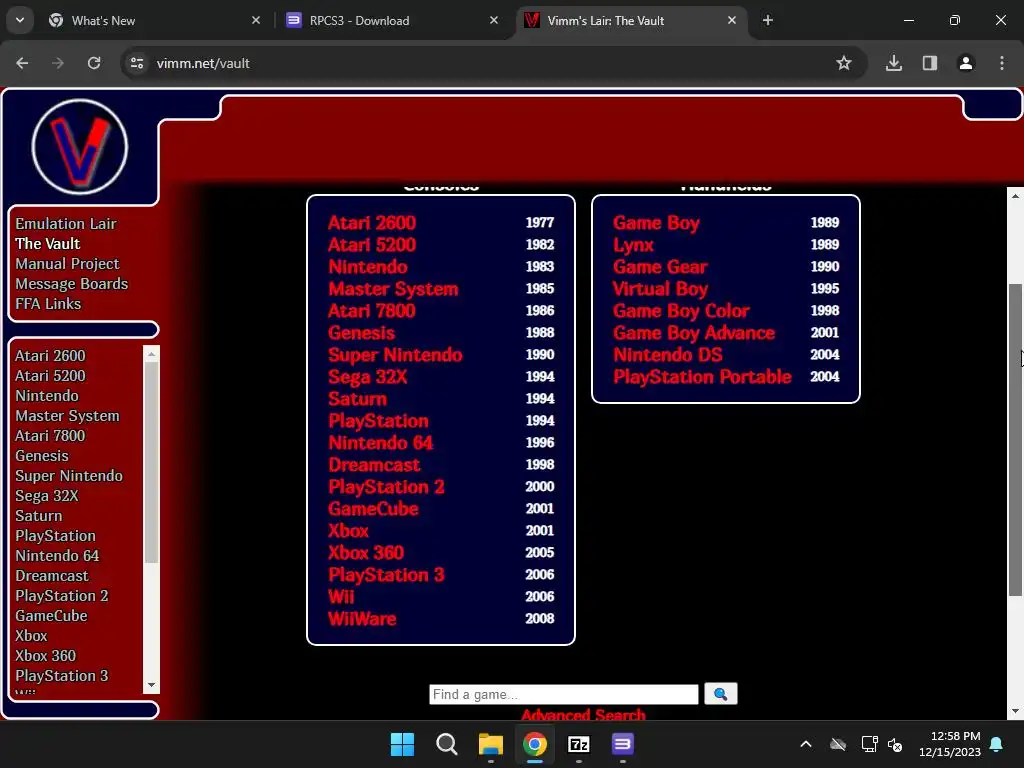View site information icon in address bar
The image size is (1024, 768).
pyautogui.click(x=137, y=63)
